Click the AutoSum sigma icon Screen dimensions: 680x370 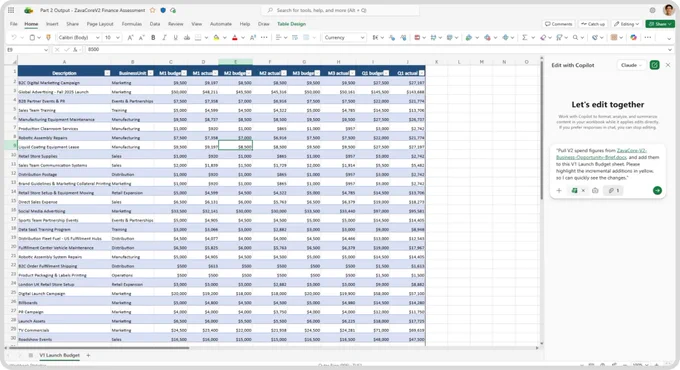[x=524, y=38]
